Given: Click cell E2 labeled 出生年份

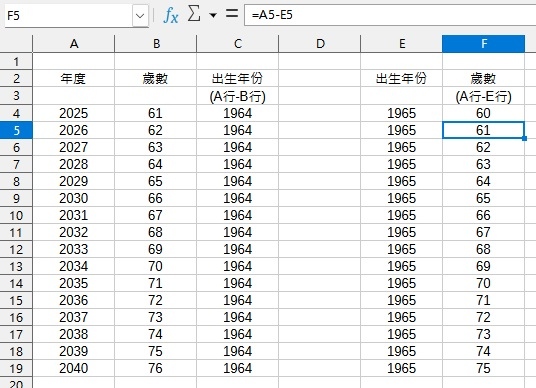Looking at the screenshot, I should 402,79.
